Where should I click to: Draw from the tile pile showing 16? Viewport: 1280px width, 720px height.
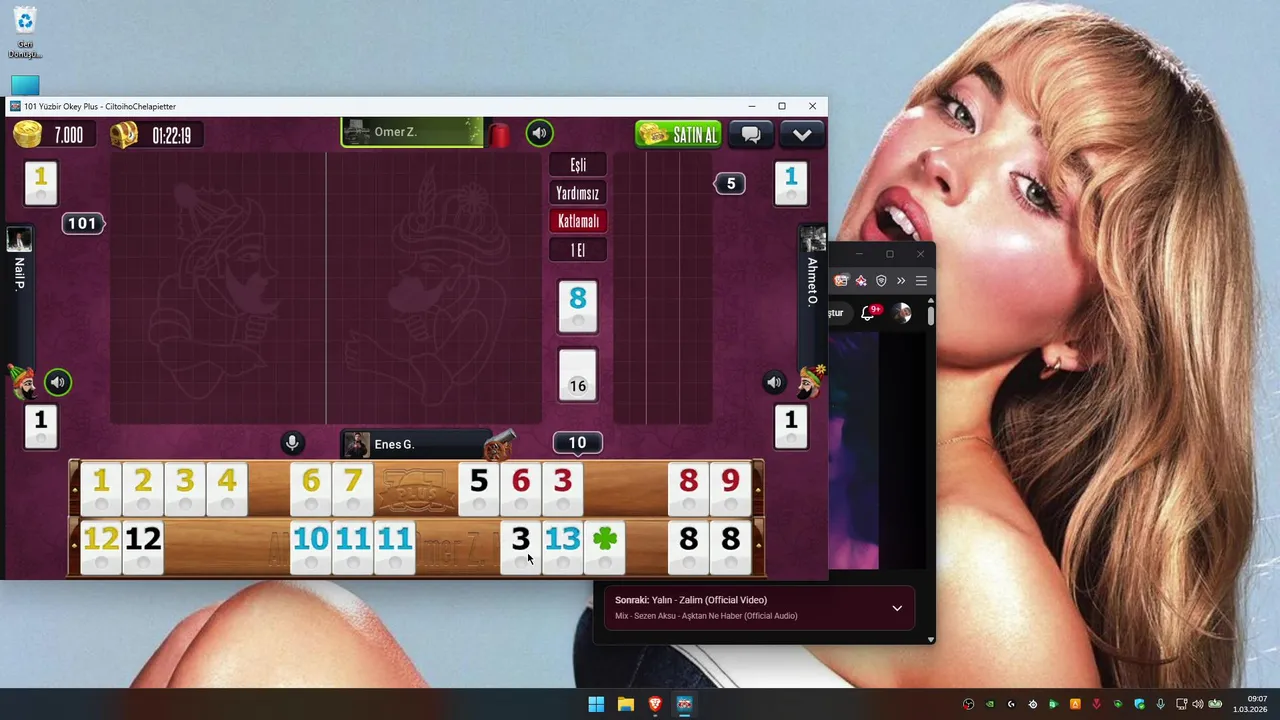click(x=578, y=375)
